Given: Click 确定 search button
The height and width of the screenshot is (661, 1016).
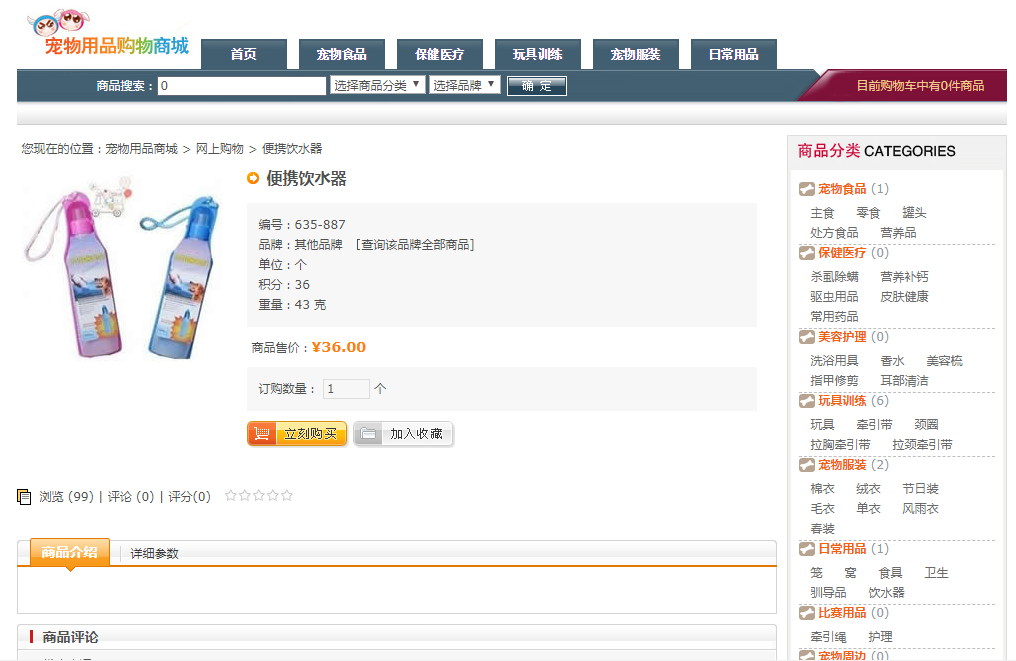Looking at the screenshot, I should 537,86.
